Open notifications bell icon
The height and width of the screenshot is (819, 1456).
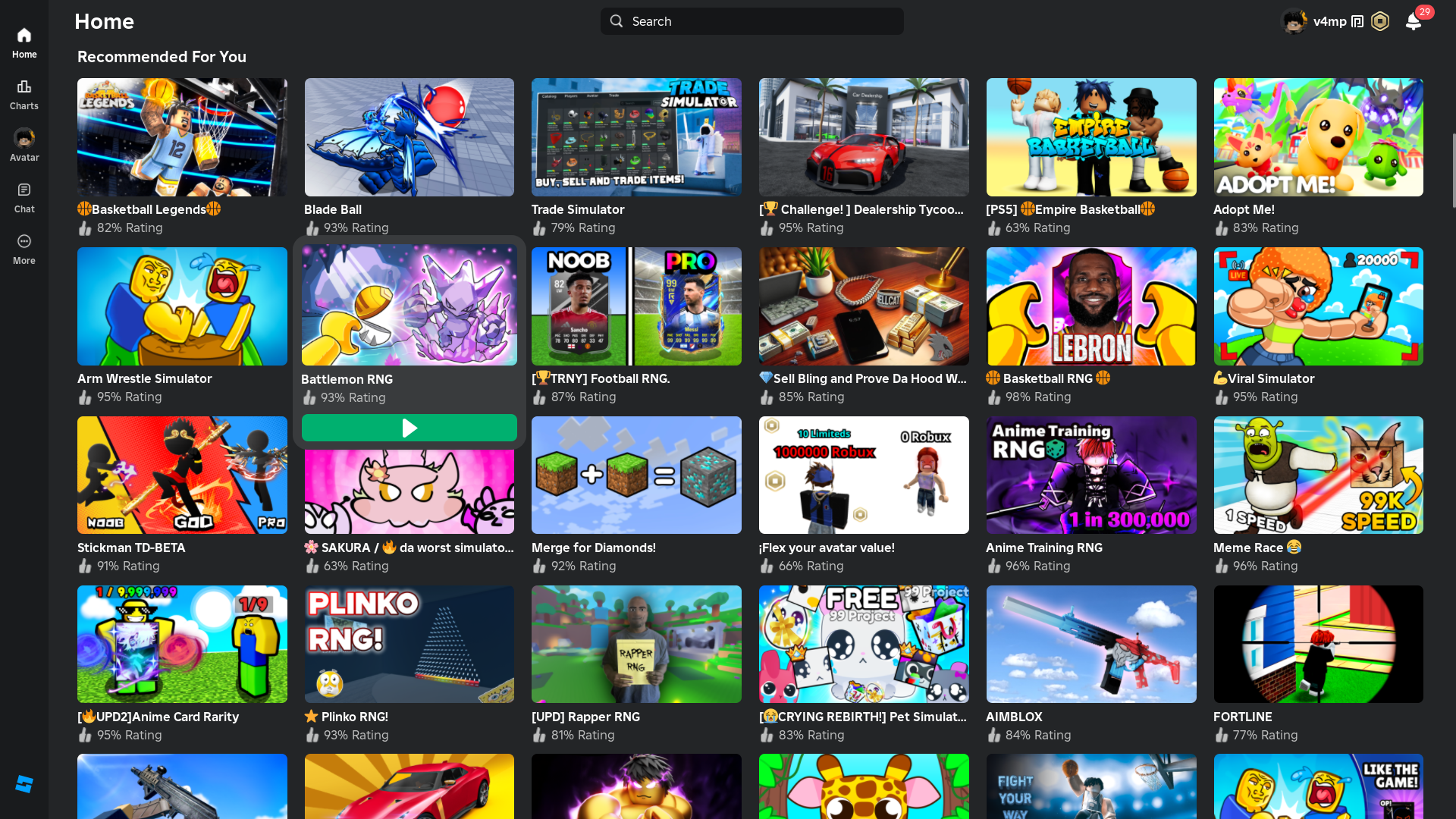coord(1413,21)
